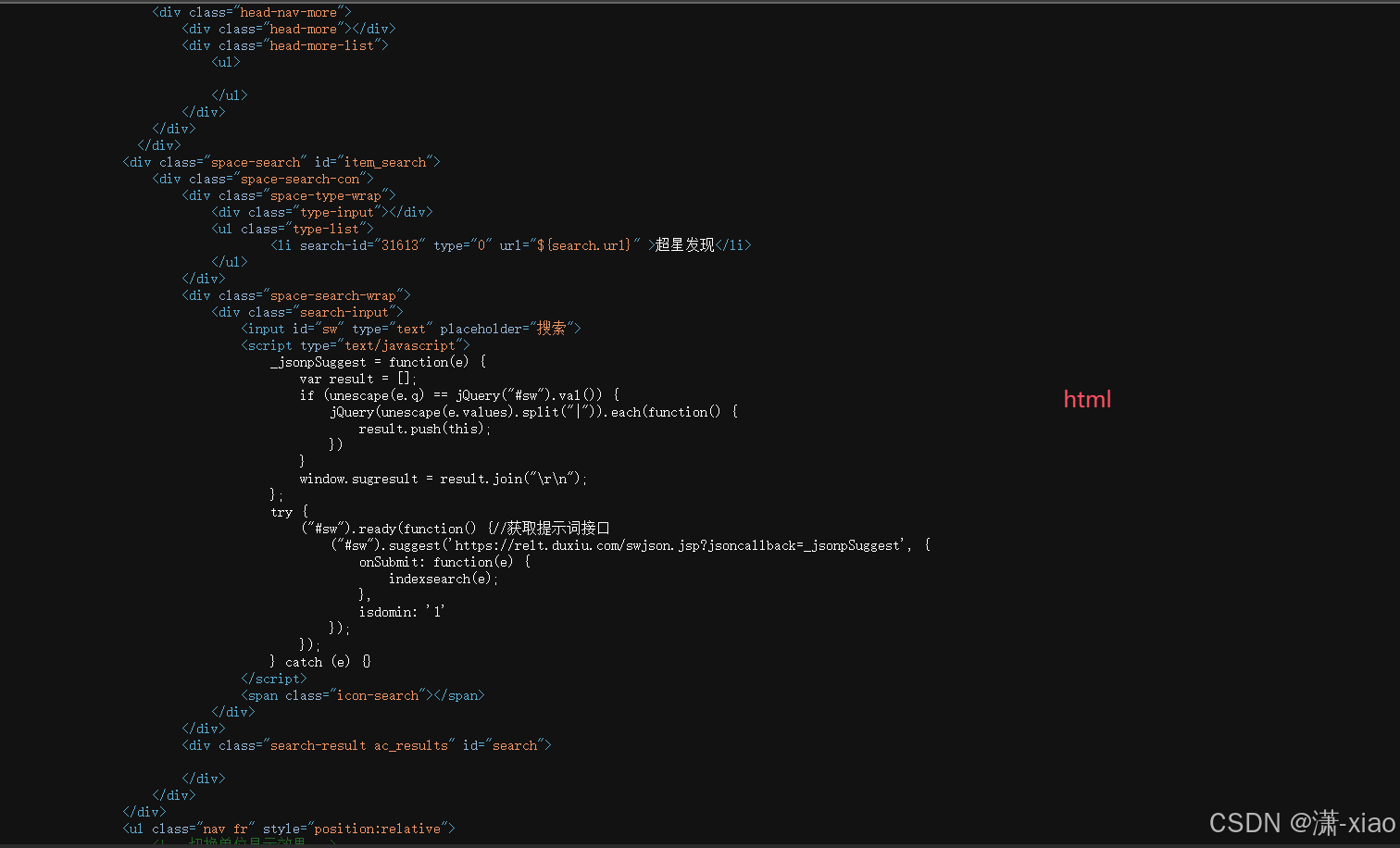Viewport: 1400px width, 848px height.
Task: Click the div class="head-more" line
Action: [x=289, y=29]
